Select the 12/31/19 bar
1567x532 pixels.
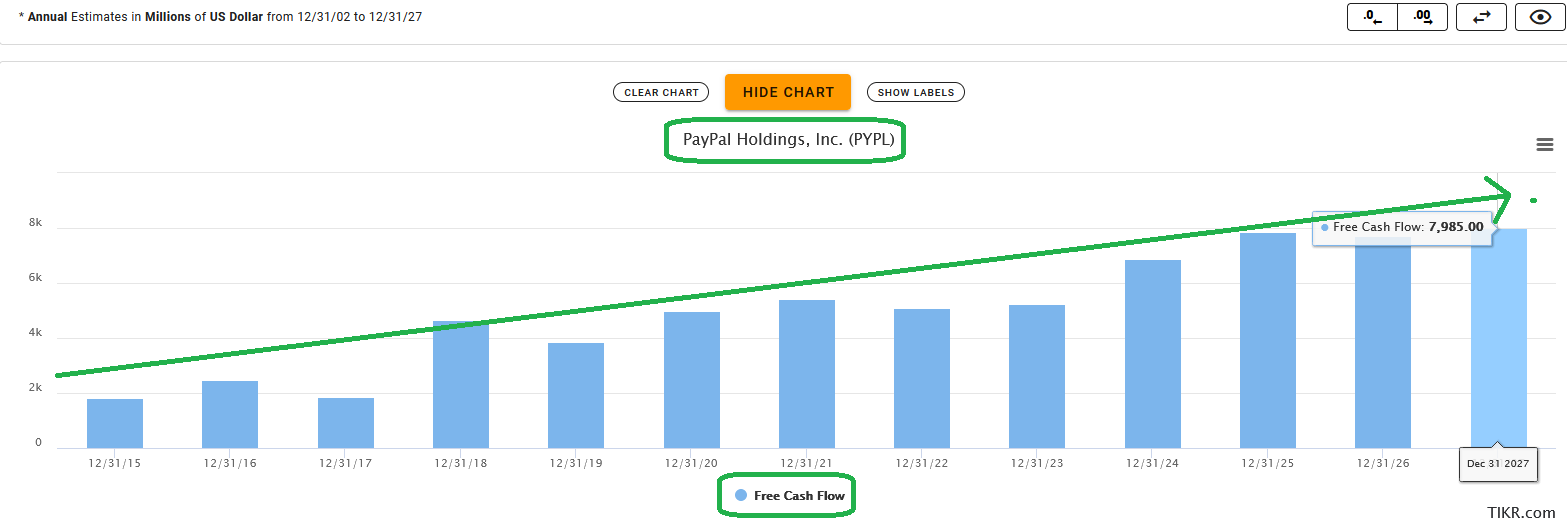576,395
